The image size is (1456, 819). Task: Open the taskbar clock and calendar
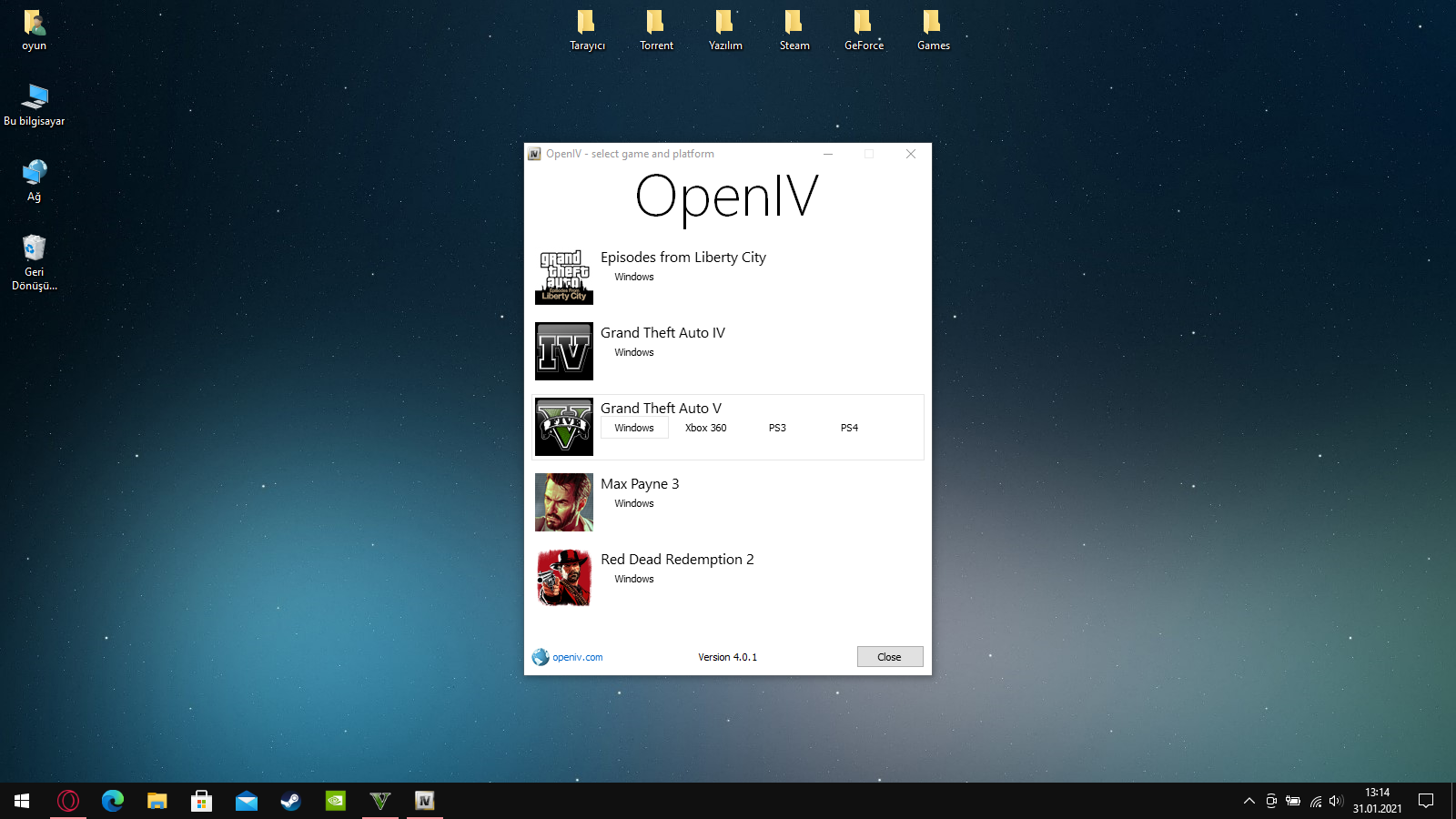click(x=1377, y=801)
